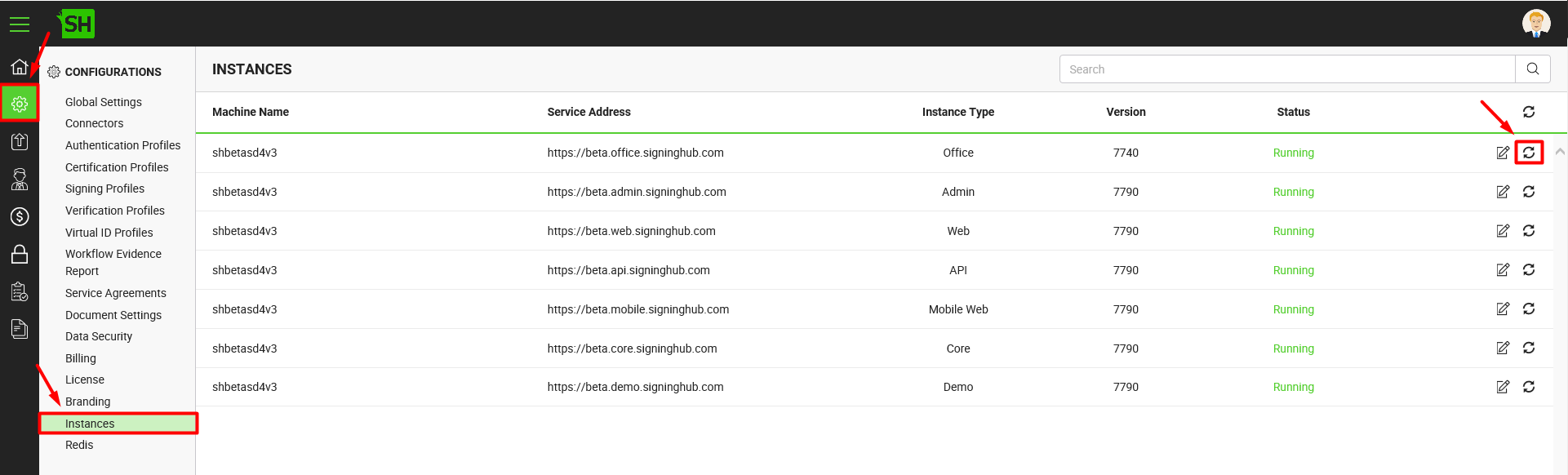Viewport: 1568px width, 475px height.
Task: Select the Configurations gear icon
Action: pyautogui.click(x=20, y=104)
